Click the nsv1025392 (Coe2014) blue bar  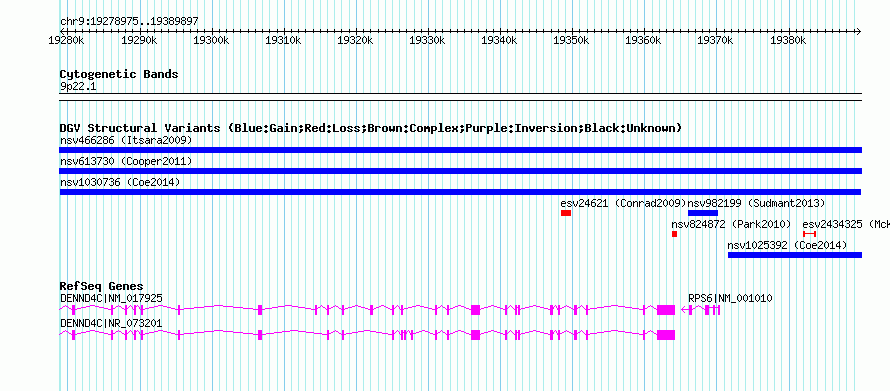[795, 255]
